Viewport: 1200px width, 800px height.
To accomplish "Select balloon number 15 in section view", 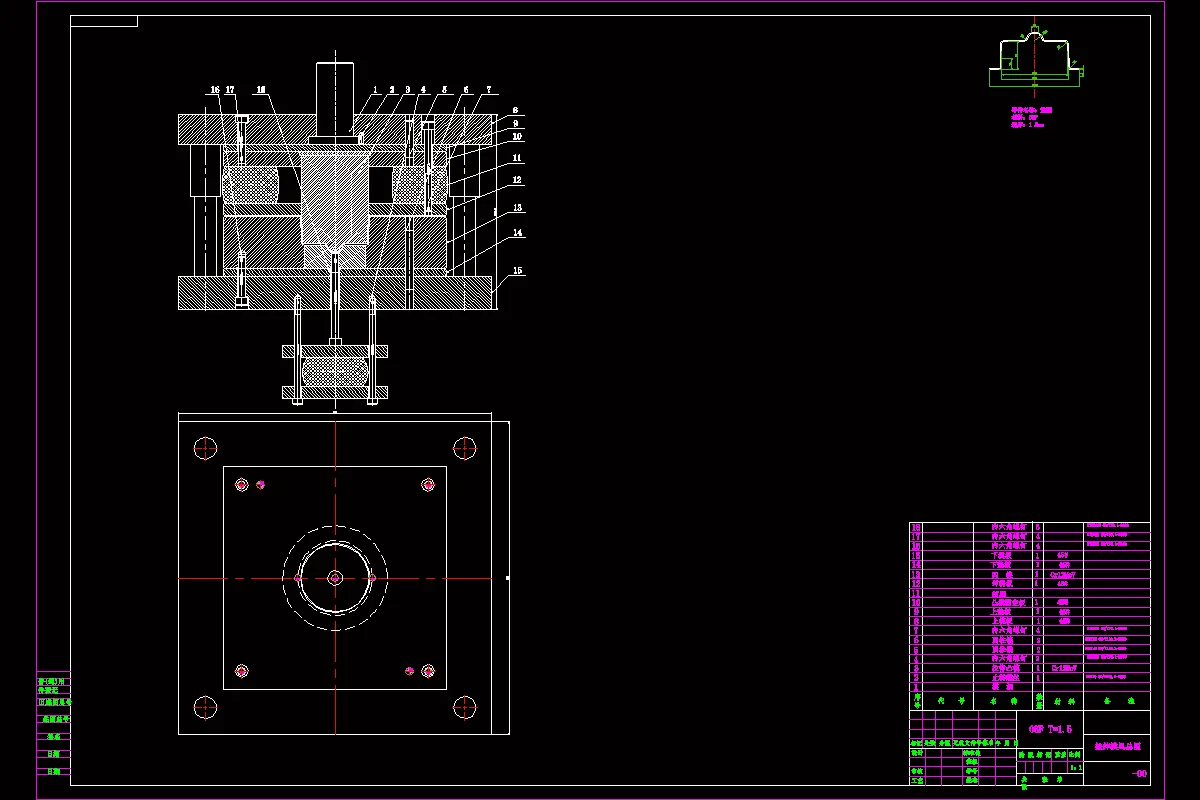I will (517, 271).
